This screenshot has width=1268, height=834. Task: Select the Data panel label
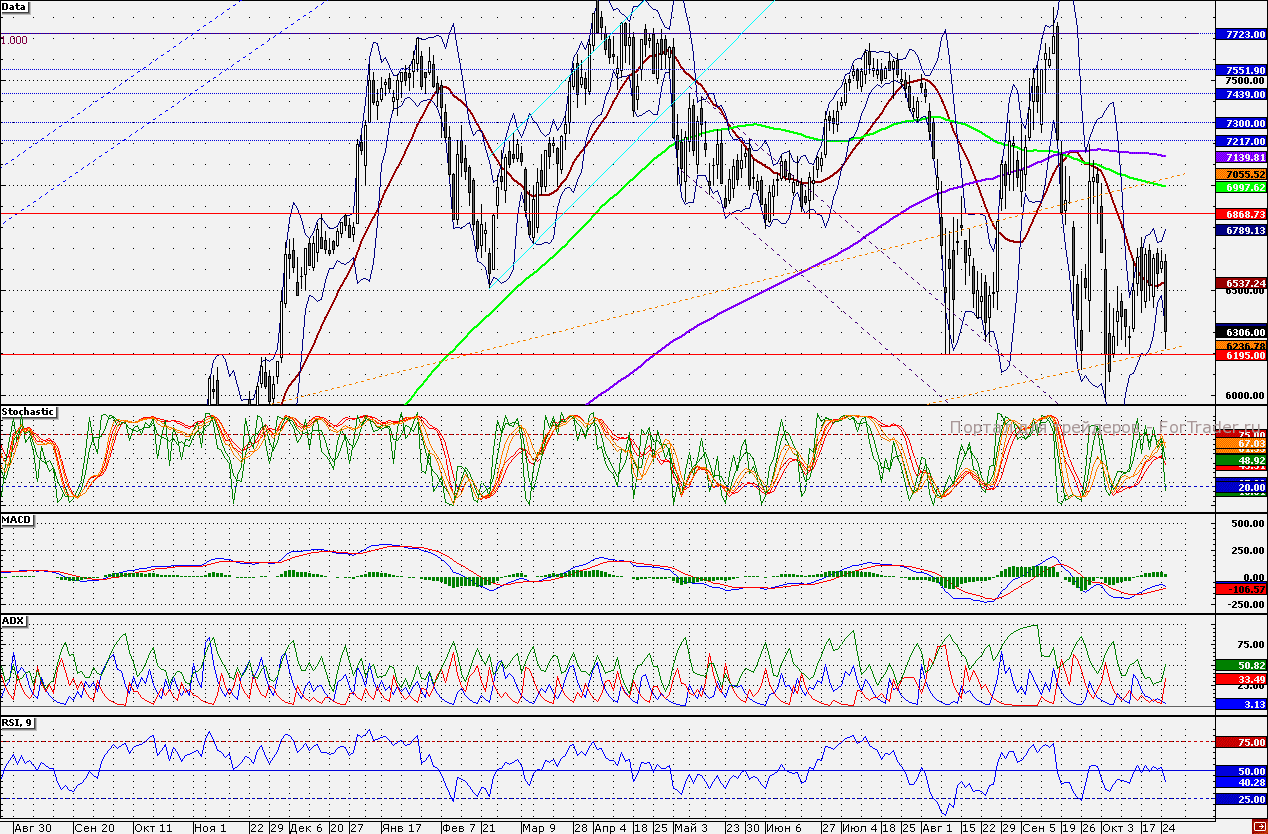15,7
